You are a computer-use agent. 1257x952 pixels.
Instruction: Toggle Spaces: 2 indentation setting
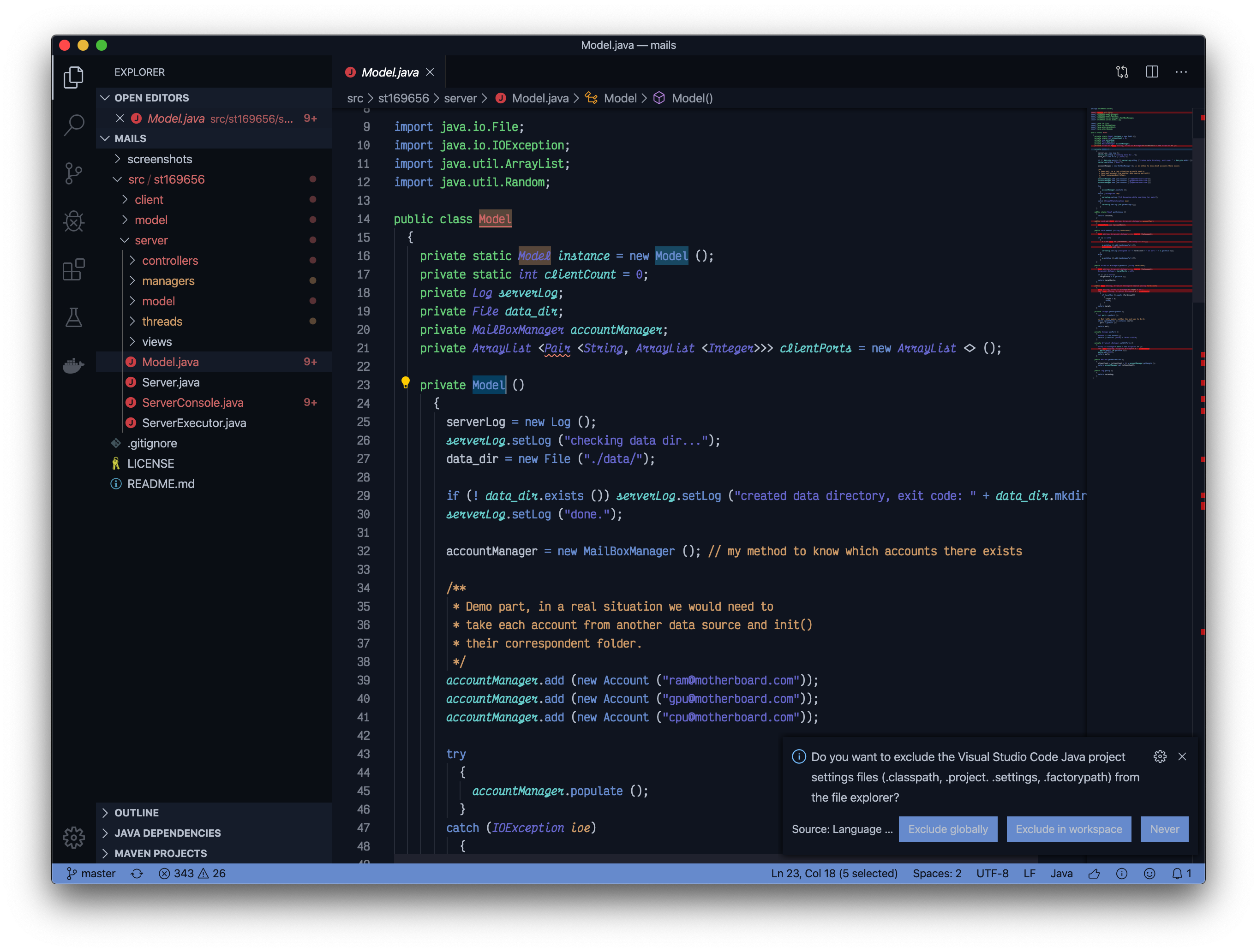936,874
